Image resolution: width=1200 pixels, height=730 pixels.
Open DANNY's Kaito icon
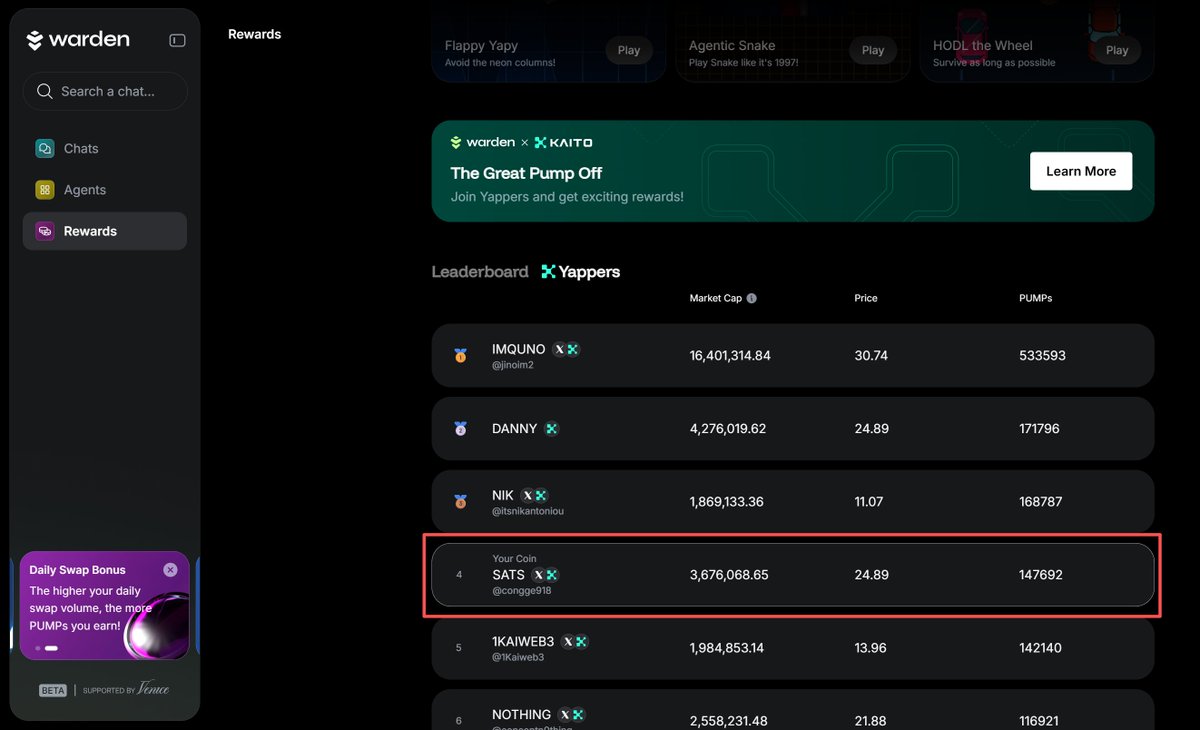[x=551, y=428]
